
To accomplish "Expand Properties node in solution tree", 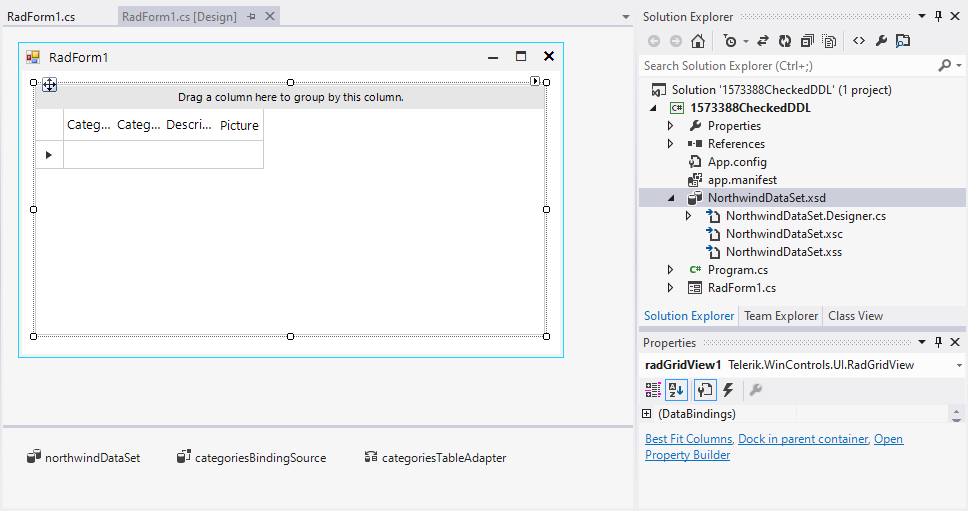I will pos(671,126).
